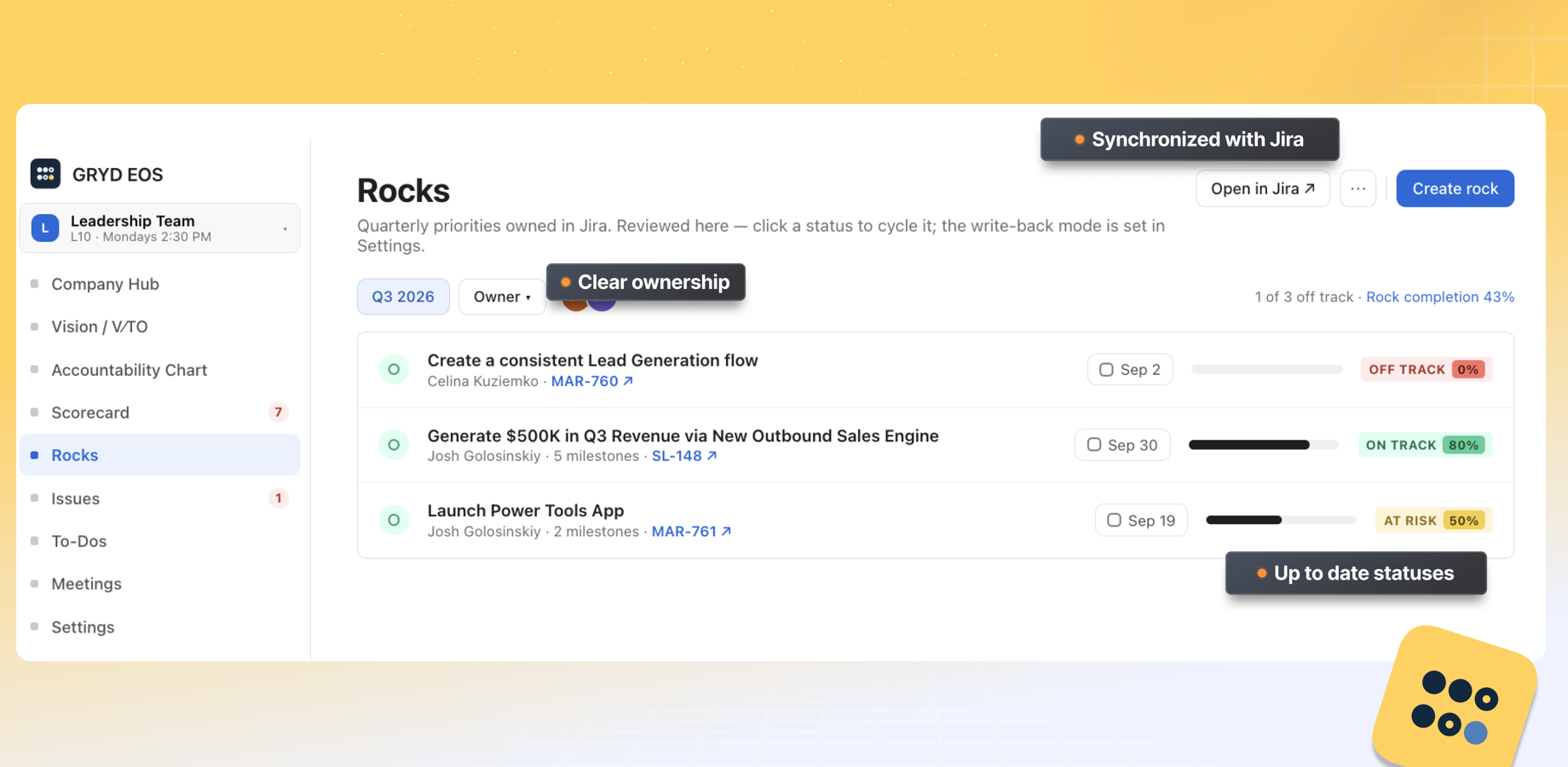
Task: Click '2 milestones' on Power Tools rock
Action: [x=596, y=531]
